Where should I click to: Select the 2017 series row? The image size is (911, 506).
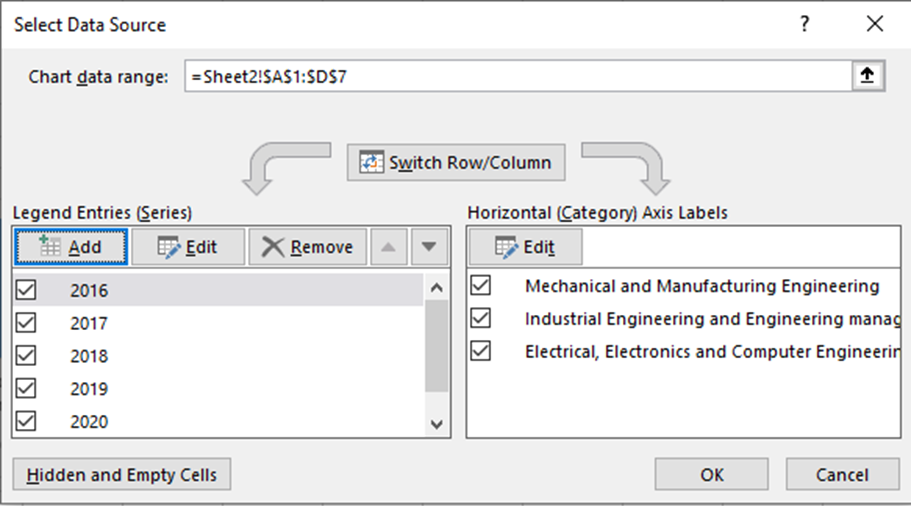click(218, 322)
